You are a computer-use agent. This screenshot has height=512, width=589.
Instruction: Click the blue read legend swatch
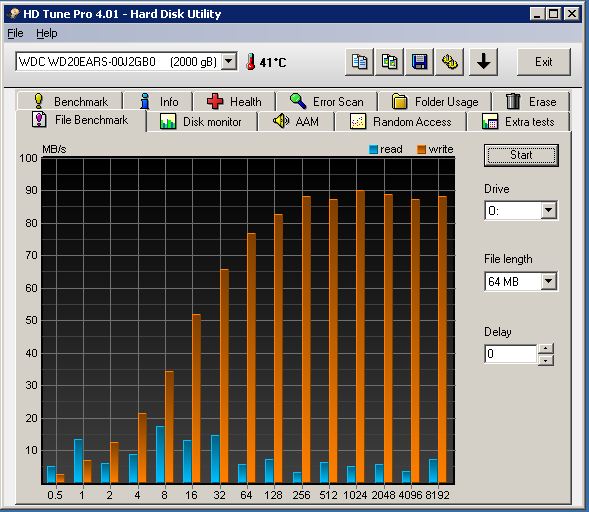[373, 150]
